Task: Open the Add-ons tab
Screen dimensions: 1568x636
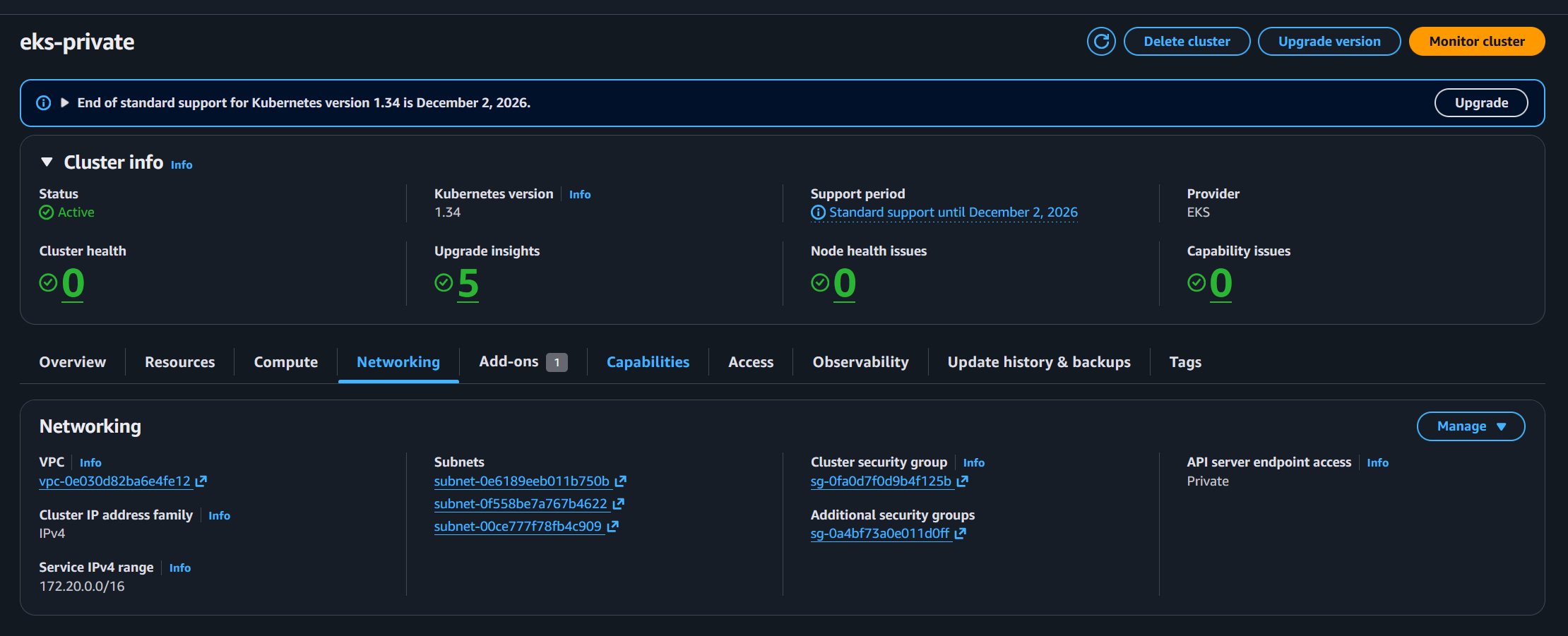Action: tap(509, 361)
